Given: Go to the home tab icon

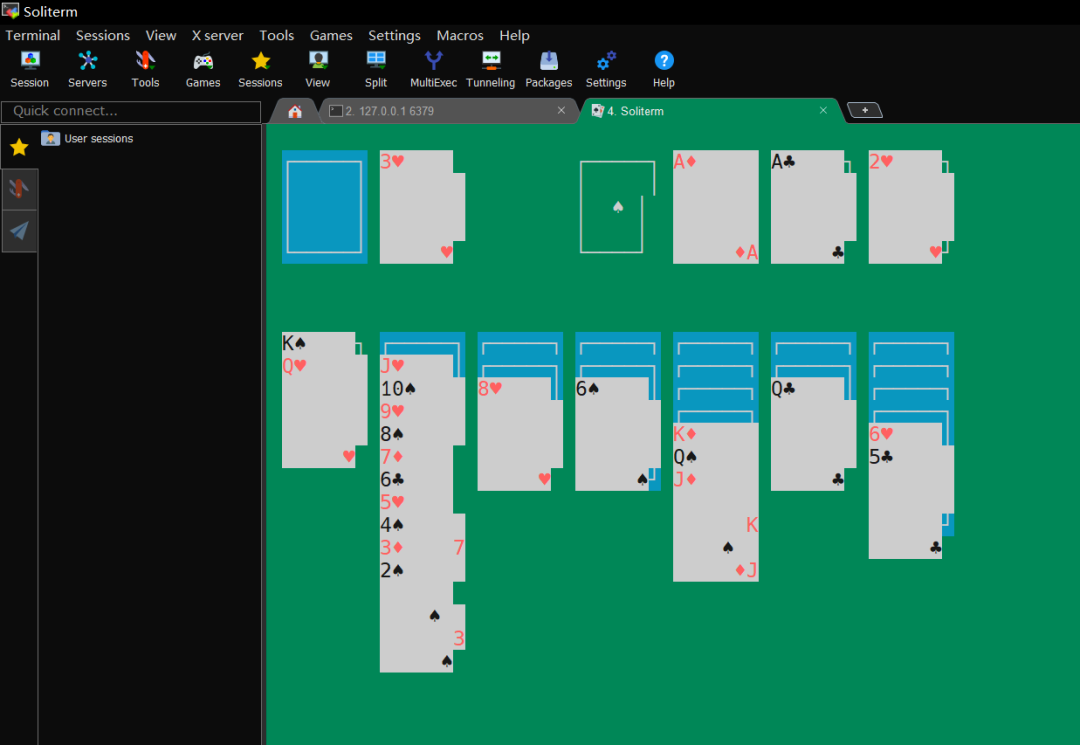Looking at the screenshot, I should click(x=295, y=112).
